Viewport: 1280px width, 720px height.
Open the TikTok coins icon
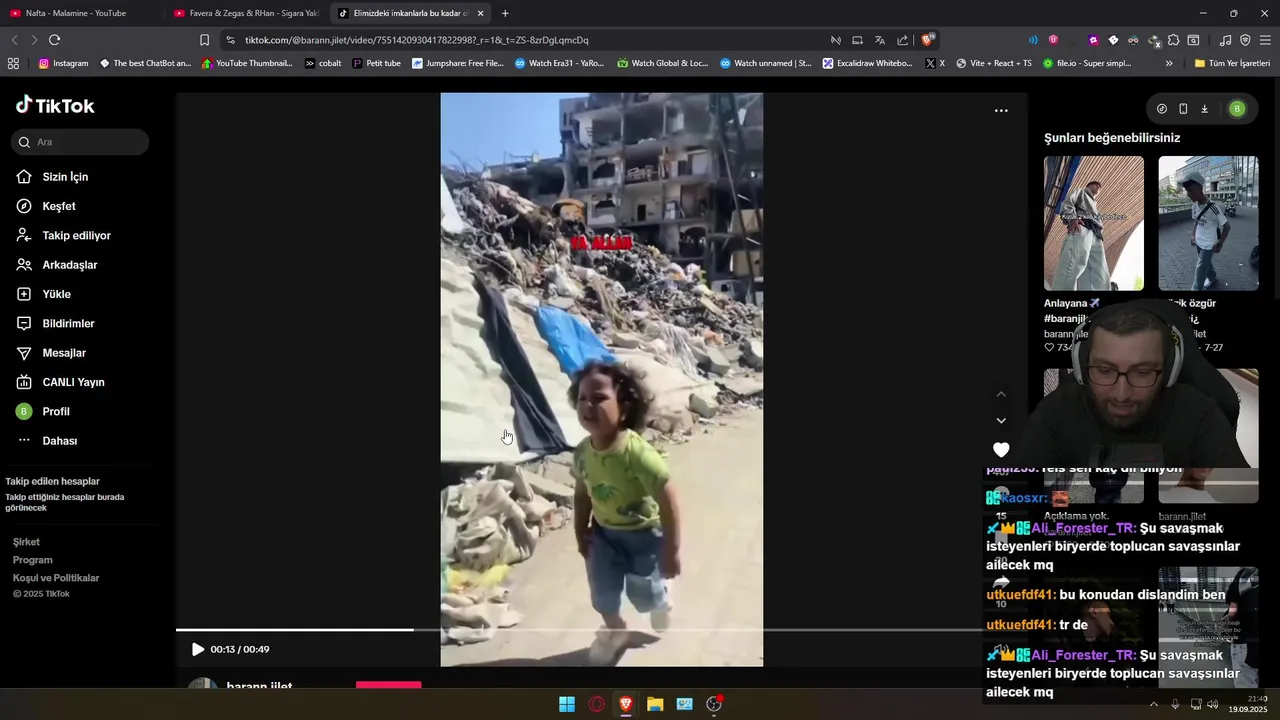click(1162, 109)
